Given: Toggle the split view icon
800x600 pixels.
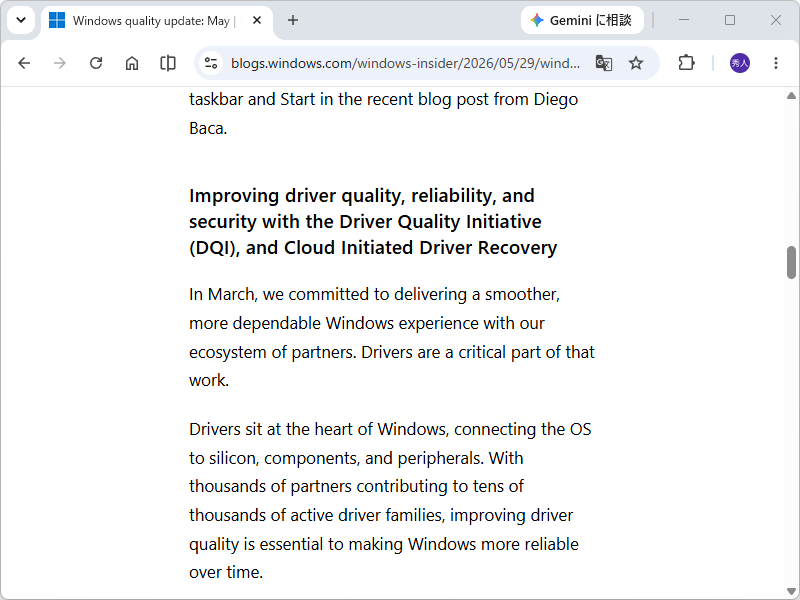Looking at the screenshot, I should point(168,63).
